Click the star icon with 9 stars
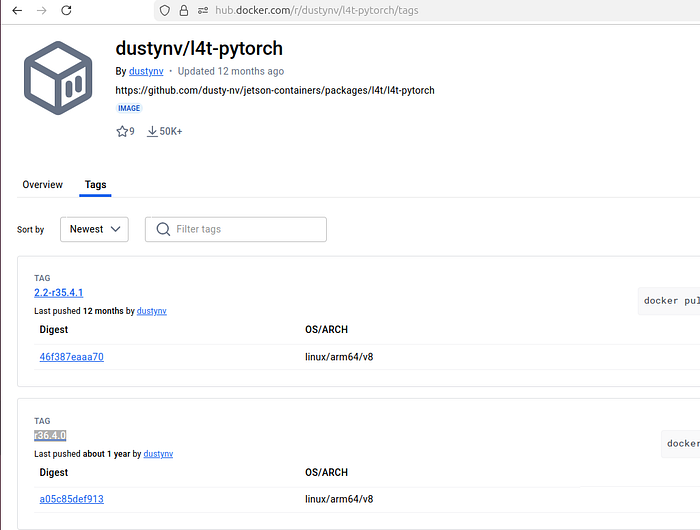 point(122,131)
